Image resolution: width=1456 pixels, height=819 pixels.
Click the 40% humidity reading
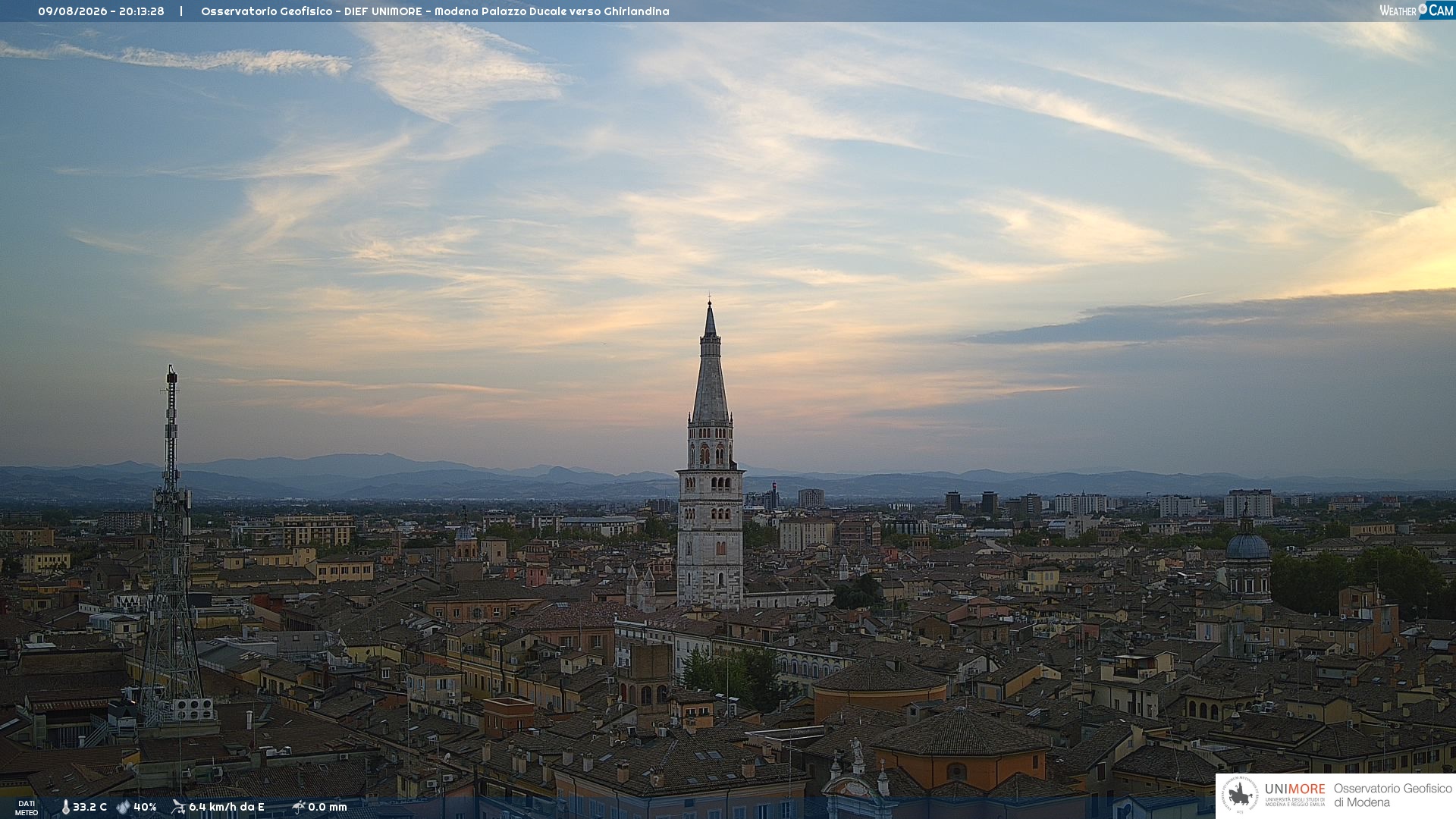(145, 807)
